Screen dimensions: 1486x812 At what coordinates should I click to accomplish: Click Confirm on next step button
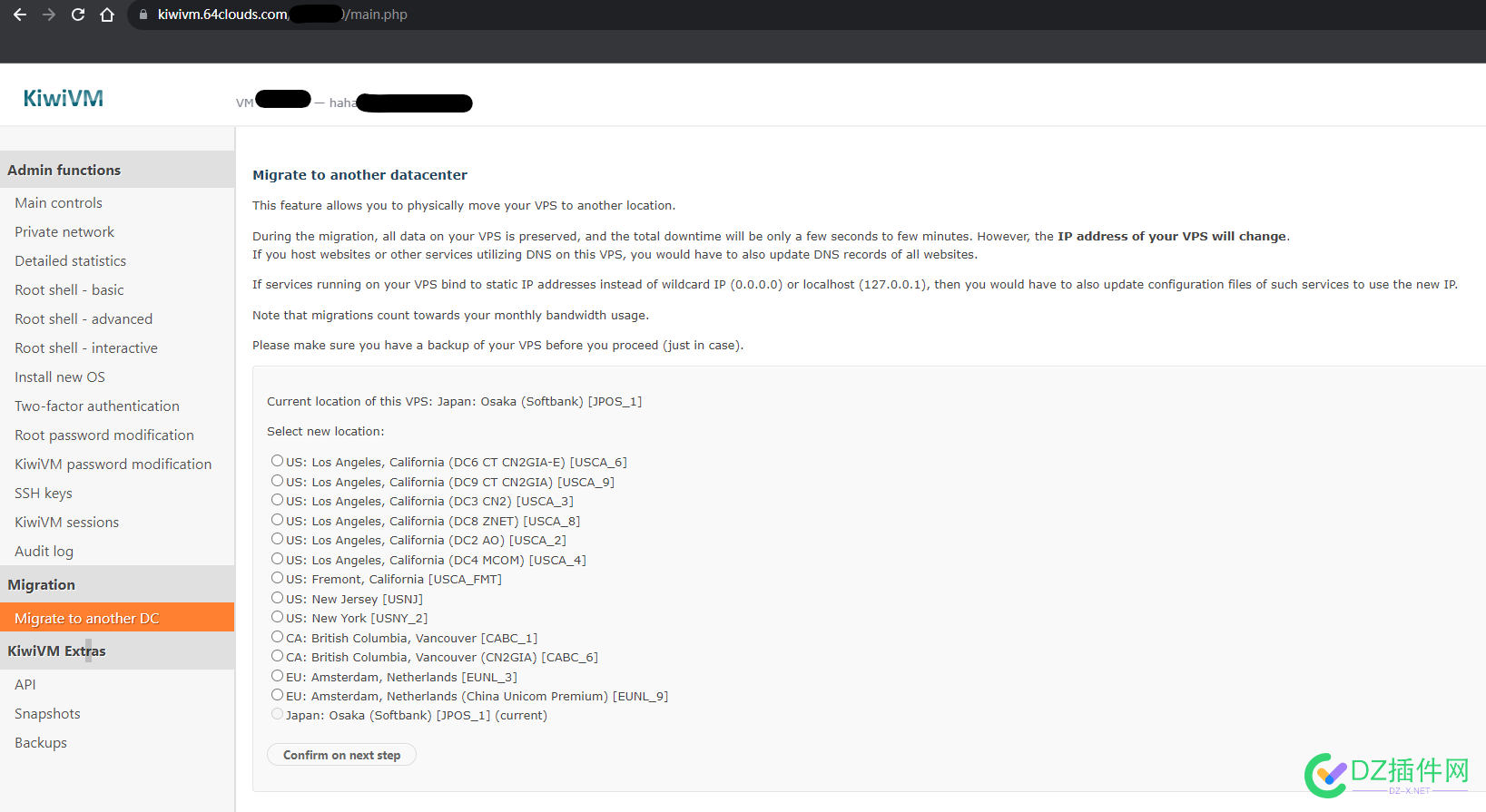(x=341, y=755)
